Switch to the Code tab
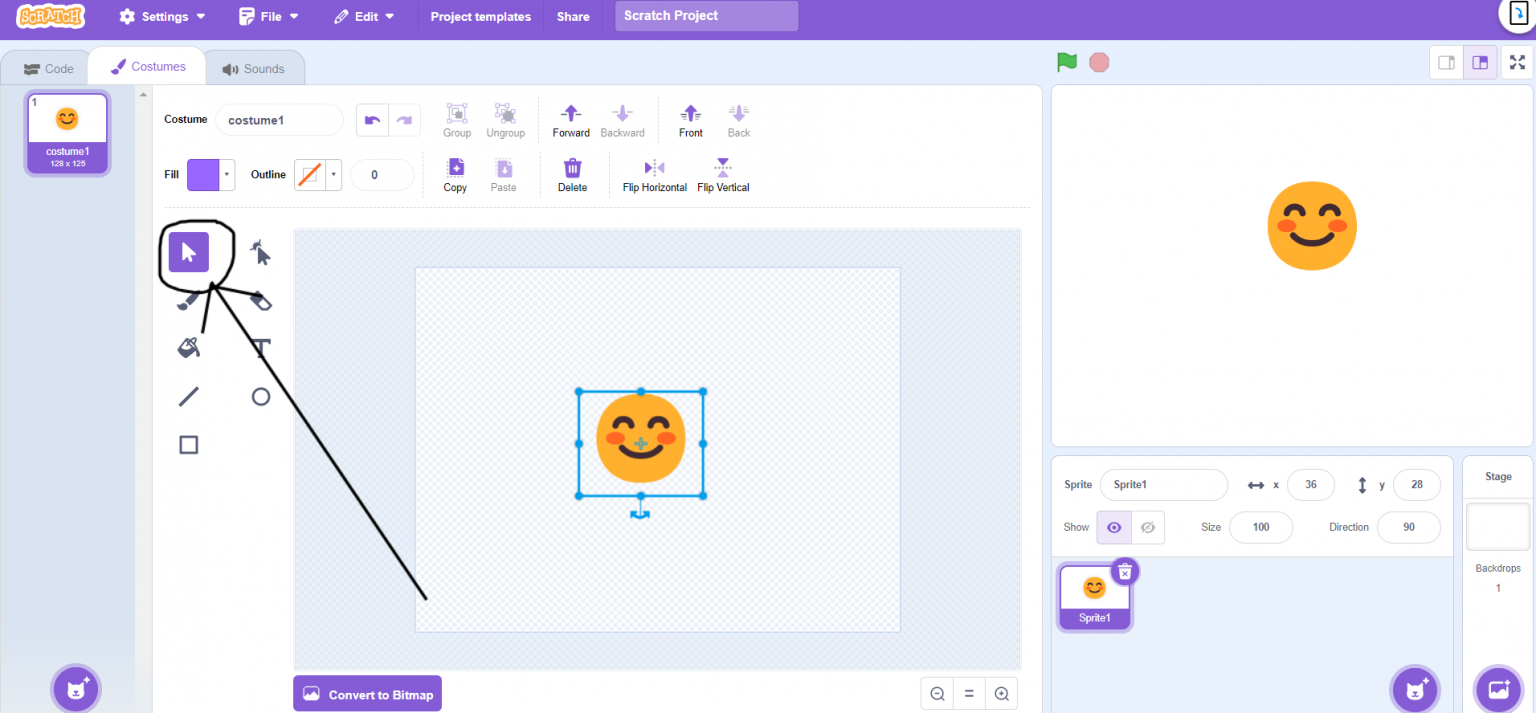Image resolution: width=1536 pixels, height=713 pixels. pos(48,69)
